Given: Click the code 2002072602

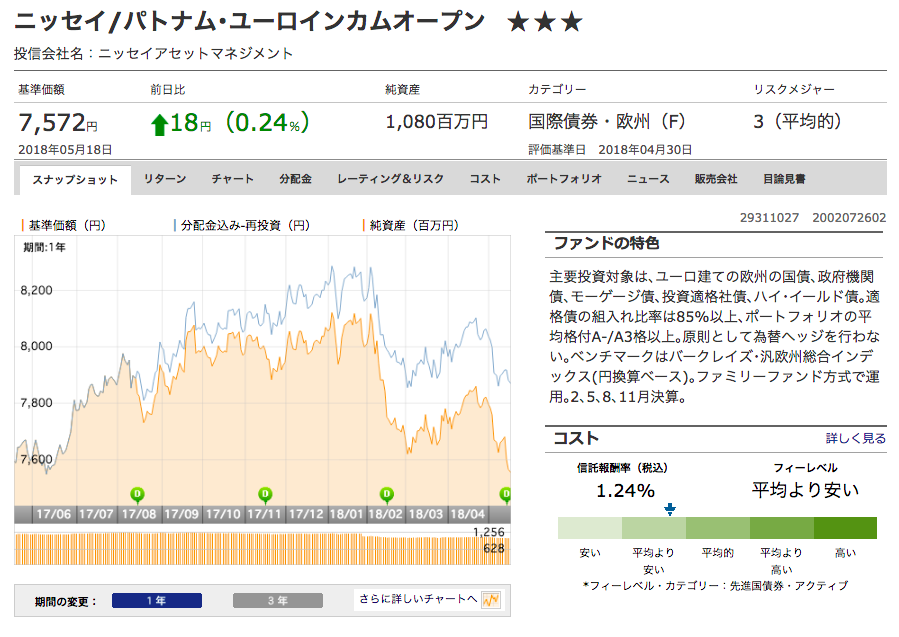Looking at the screenshot, I should pos(849,218).
